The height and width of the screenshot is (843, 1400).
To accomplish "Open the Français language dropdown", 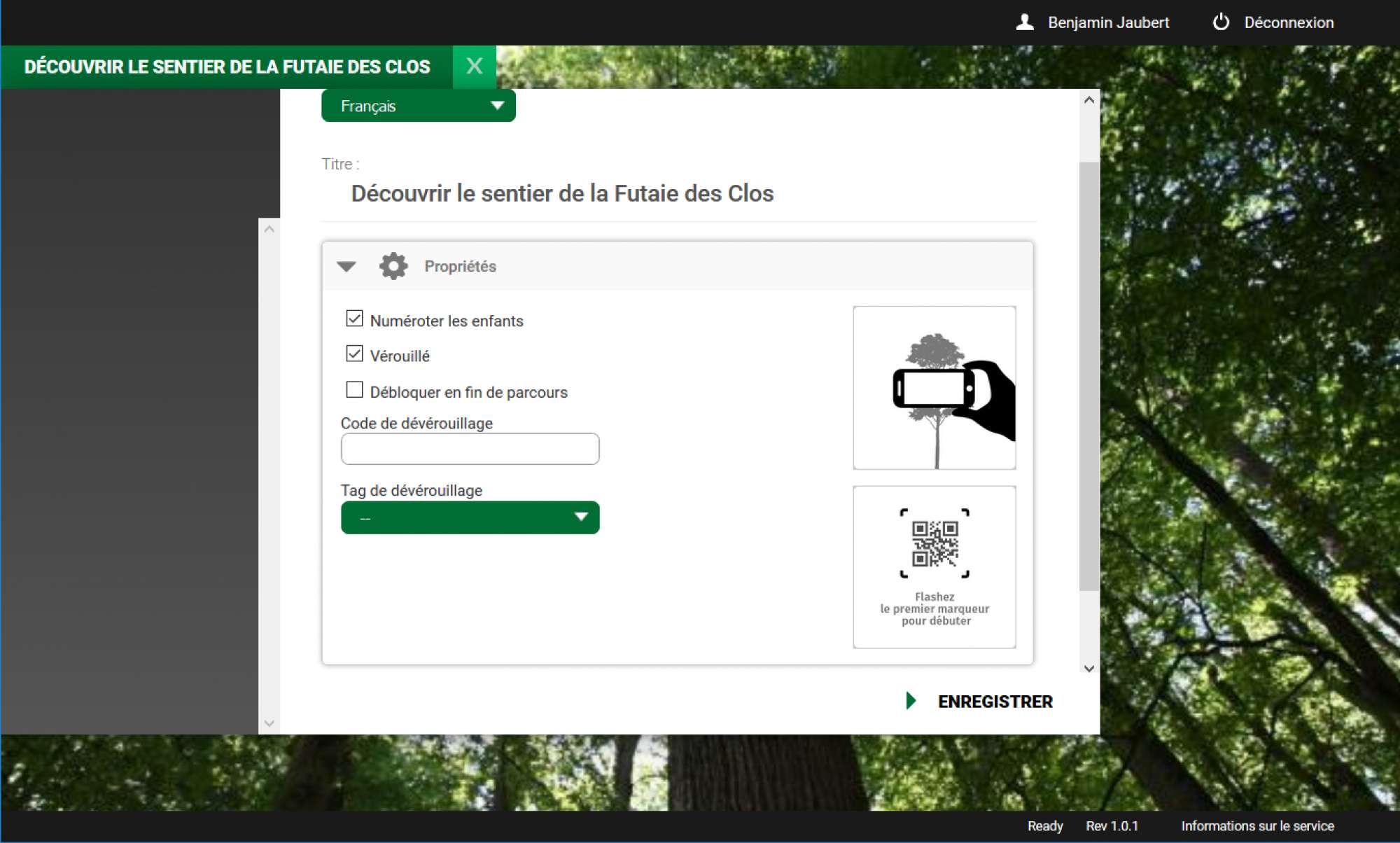I will pyautogui.click(x=418, y=106).
